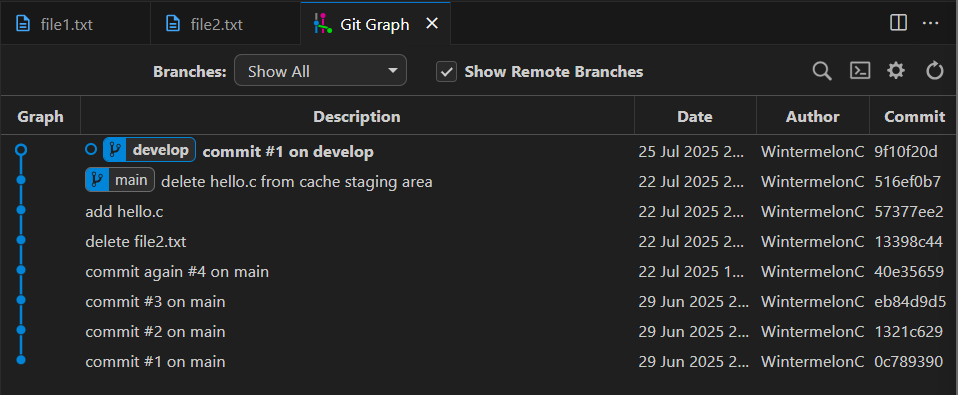Select the 'delete file2.txt' commit

coord(479,241)
